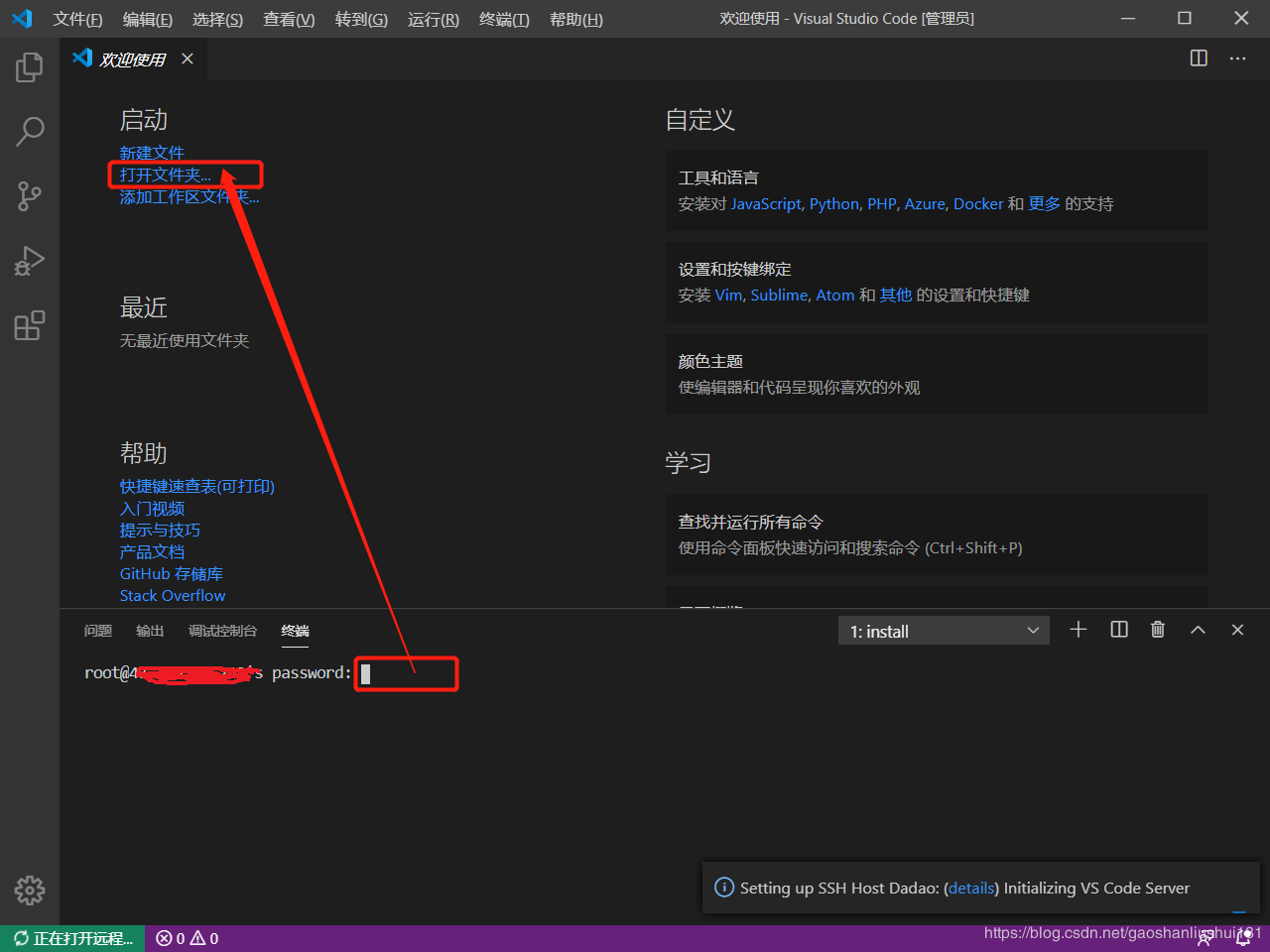
Task: Close the 欢迎使用 tab
Action: (x=188, y=59)
